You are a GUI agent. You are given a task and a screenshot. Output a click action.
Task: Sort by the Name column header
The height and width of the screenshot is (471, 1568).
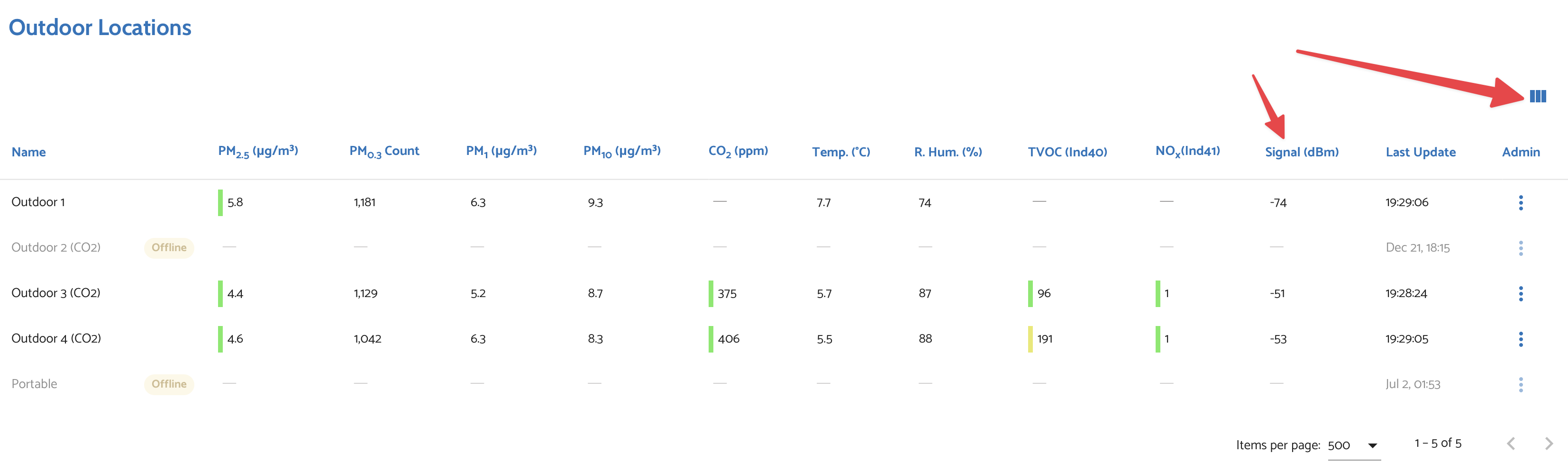(x=28, y=152)
